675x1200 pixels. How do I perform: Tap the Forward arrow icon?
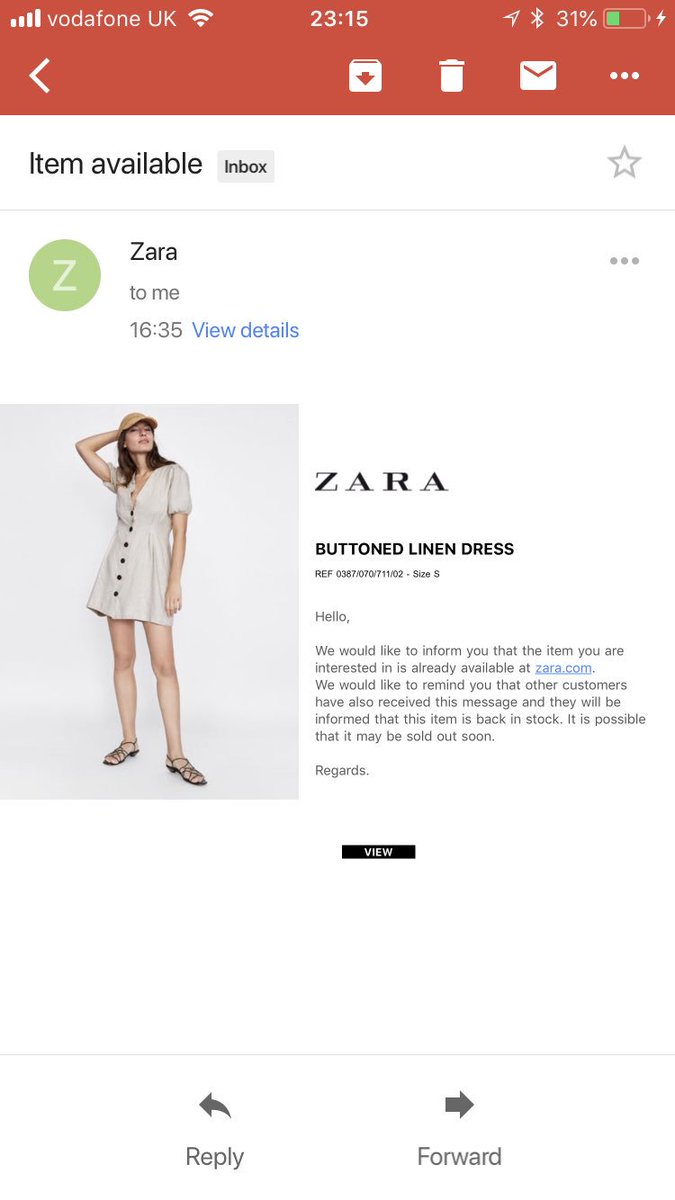459,1105
